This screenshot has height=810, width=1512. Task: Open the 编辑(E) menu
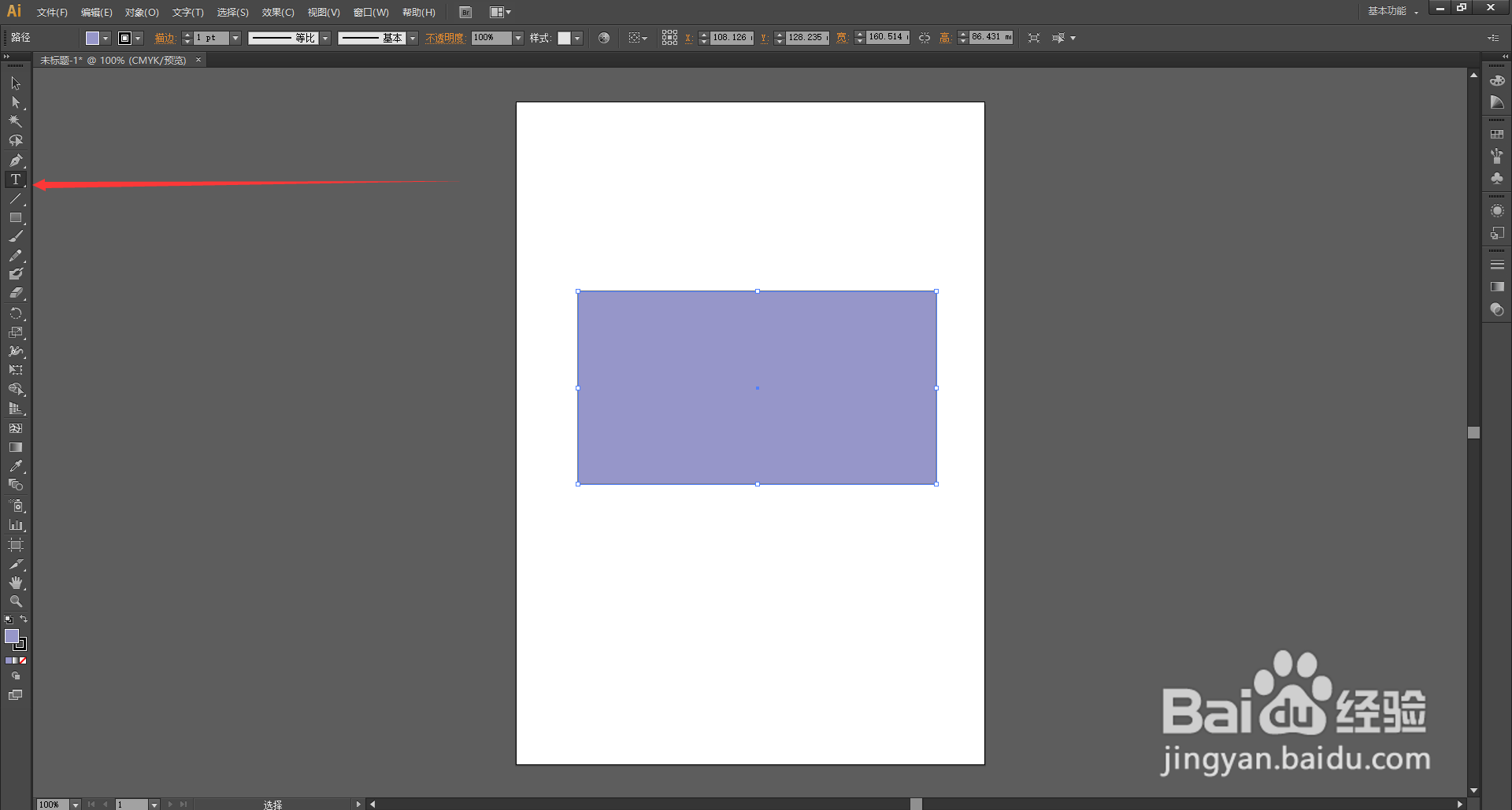tap(96, 13)
